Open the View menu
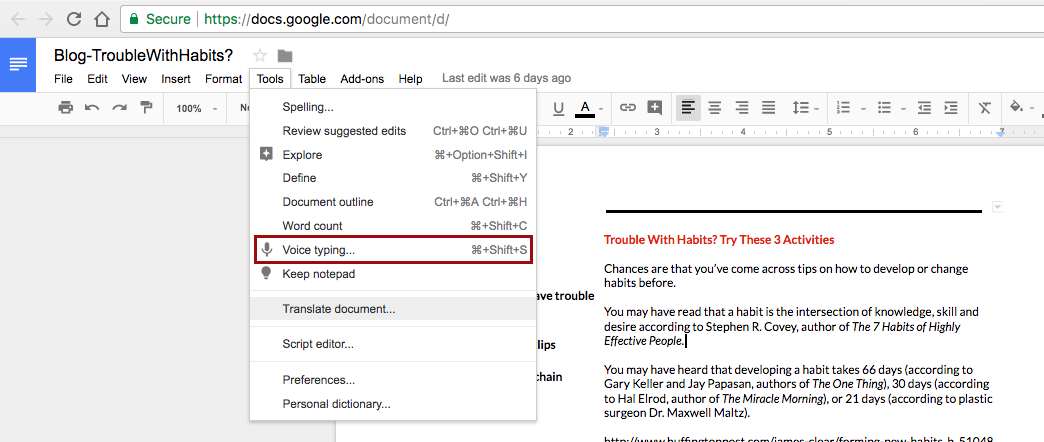Screen dimensions: 1044x442 (x=134, y=79)
